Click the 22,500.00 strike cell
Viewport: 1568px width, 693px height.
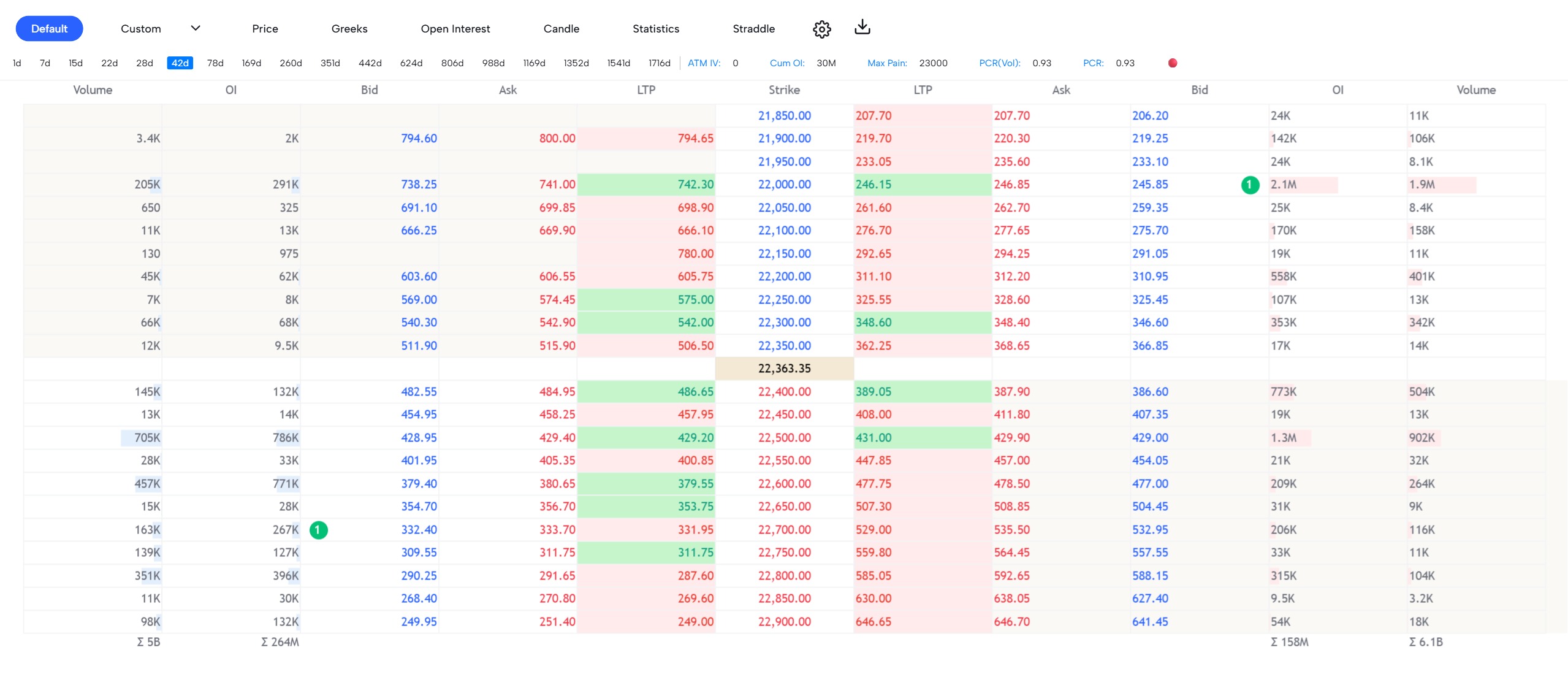tap(784, 438)
